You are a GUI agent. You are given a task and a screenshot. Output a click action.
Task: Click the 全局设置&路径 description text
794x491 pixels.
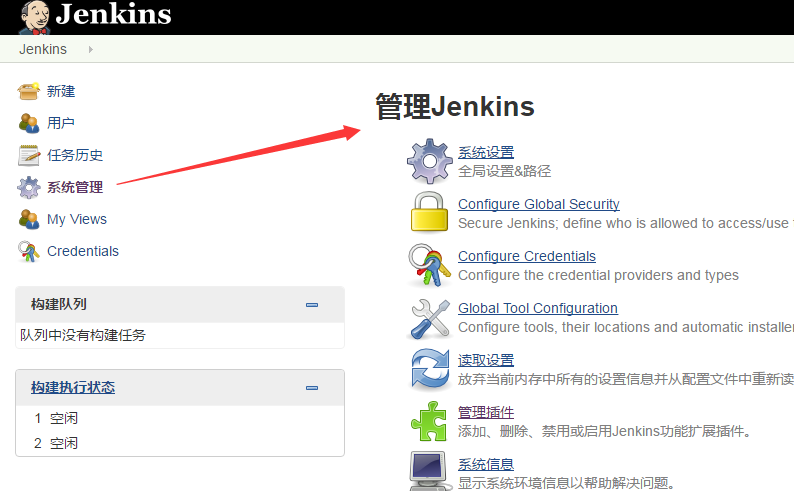tap(504, 171)
